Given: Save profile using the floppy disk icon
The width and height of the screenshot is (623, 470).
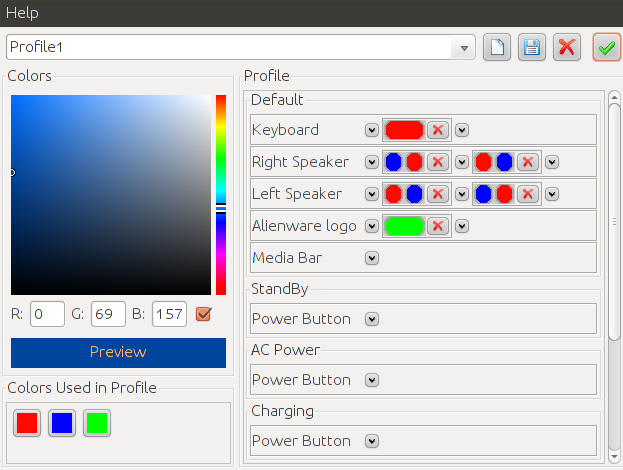Looking at the screenshot, I should (532, 47).
